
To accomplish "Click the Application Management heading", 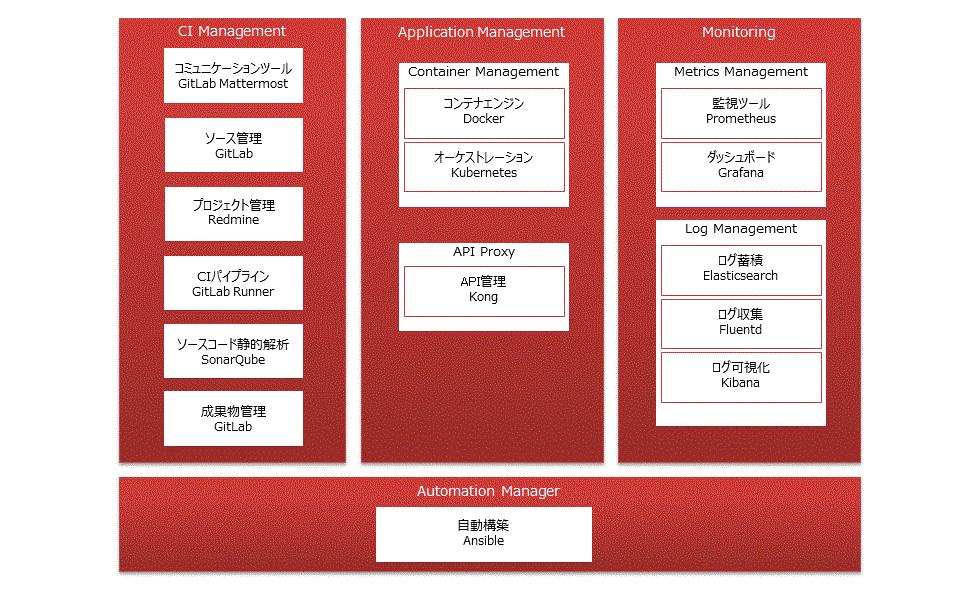I will [x=481, y=32].
